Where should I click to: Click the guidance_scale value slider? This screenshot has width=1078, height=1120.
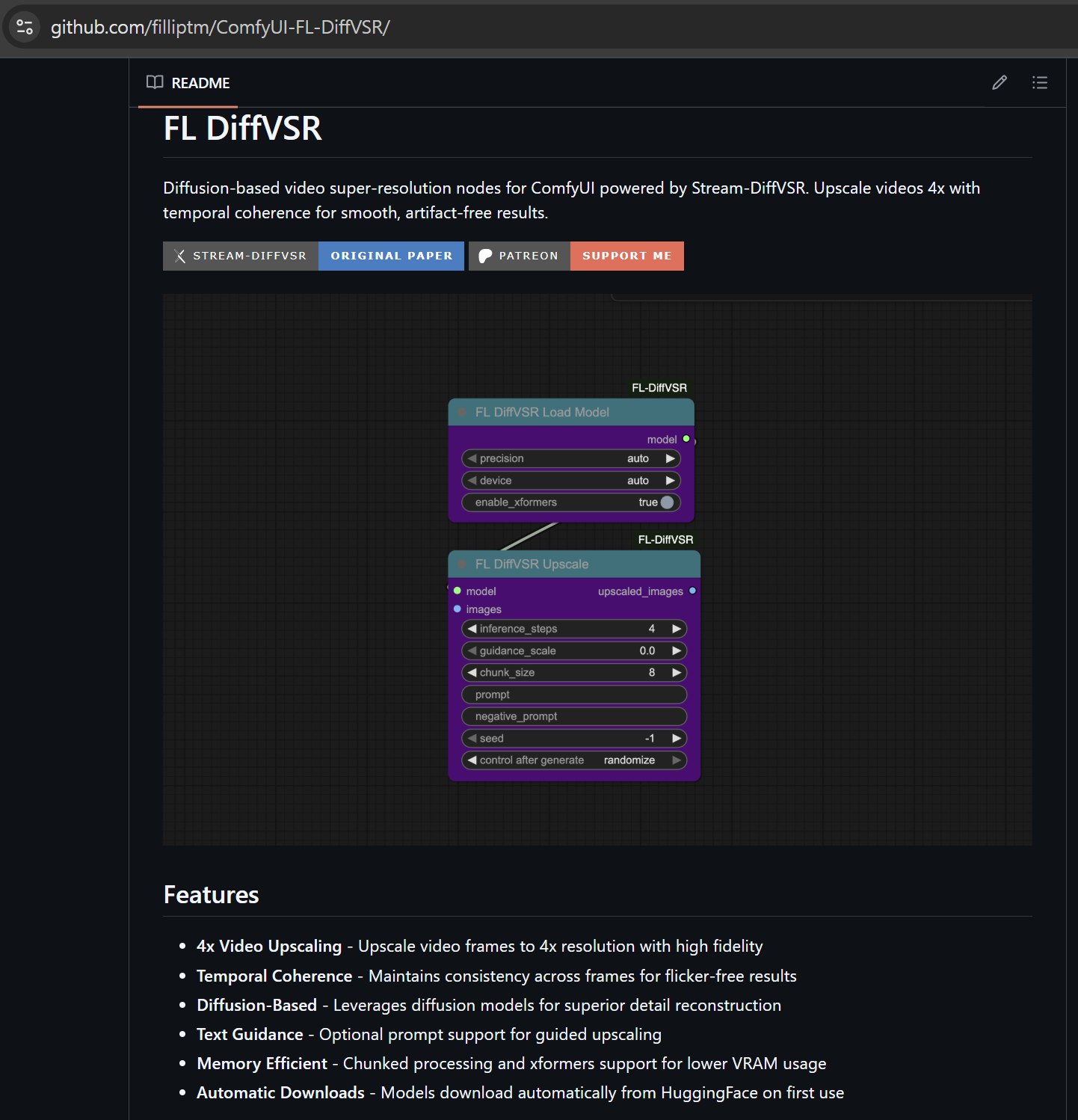pyautogui.click(x=574, y=651)
